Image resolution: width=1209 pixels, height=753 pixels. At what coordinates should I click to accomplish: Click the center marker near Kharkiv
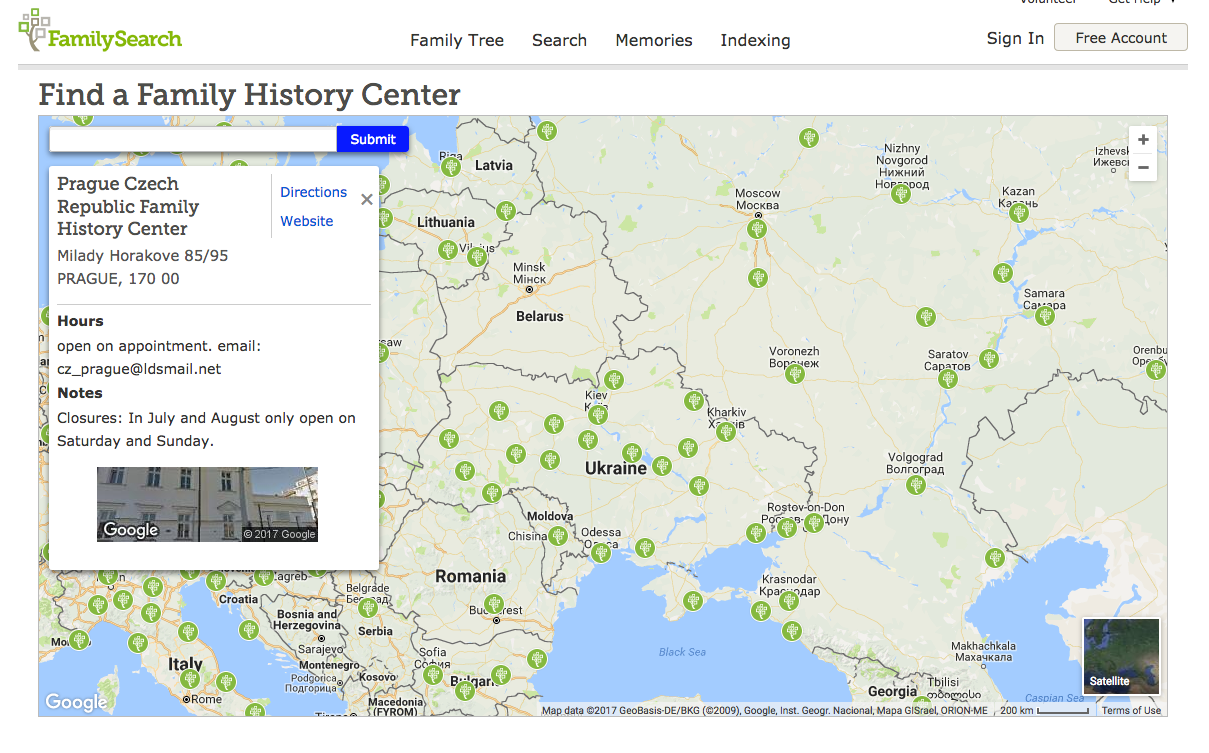pos(726,432)
